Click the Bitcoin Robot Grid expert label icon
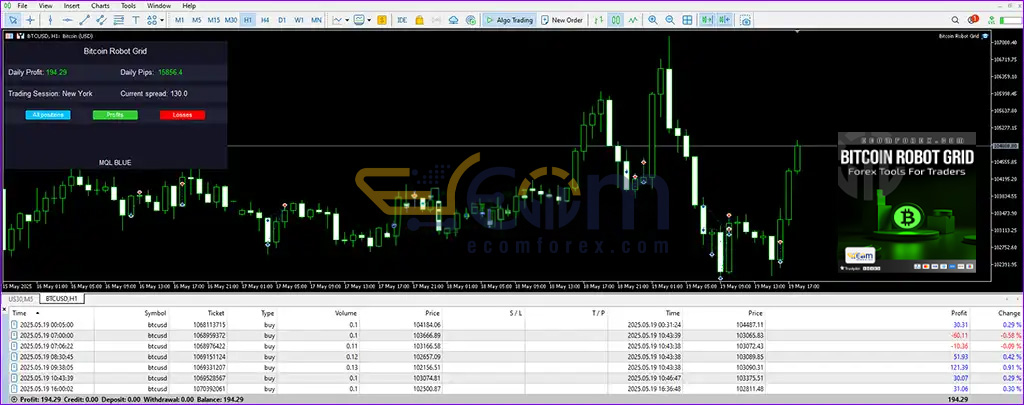 coord(985,37)
